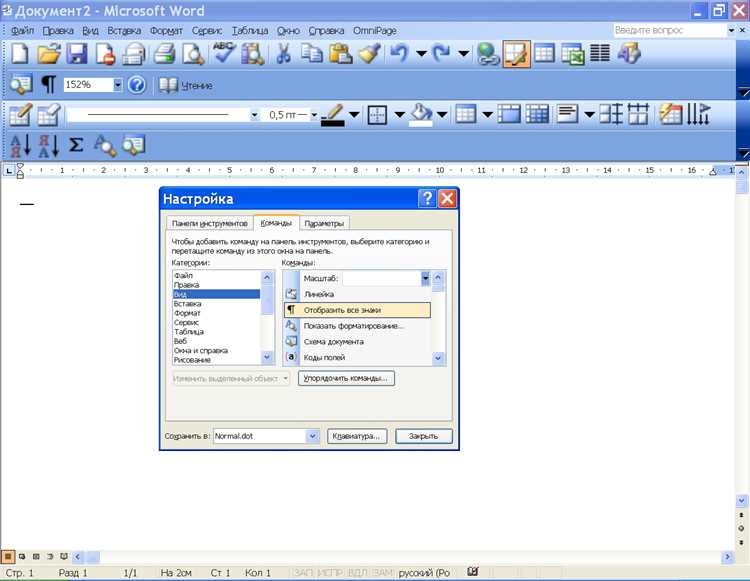Screen dimensions: 750x581
Task: Create a new blank document
Action: [x=19, y=54]
